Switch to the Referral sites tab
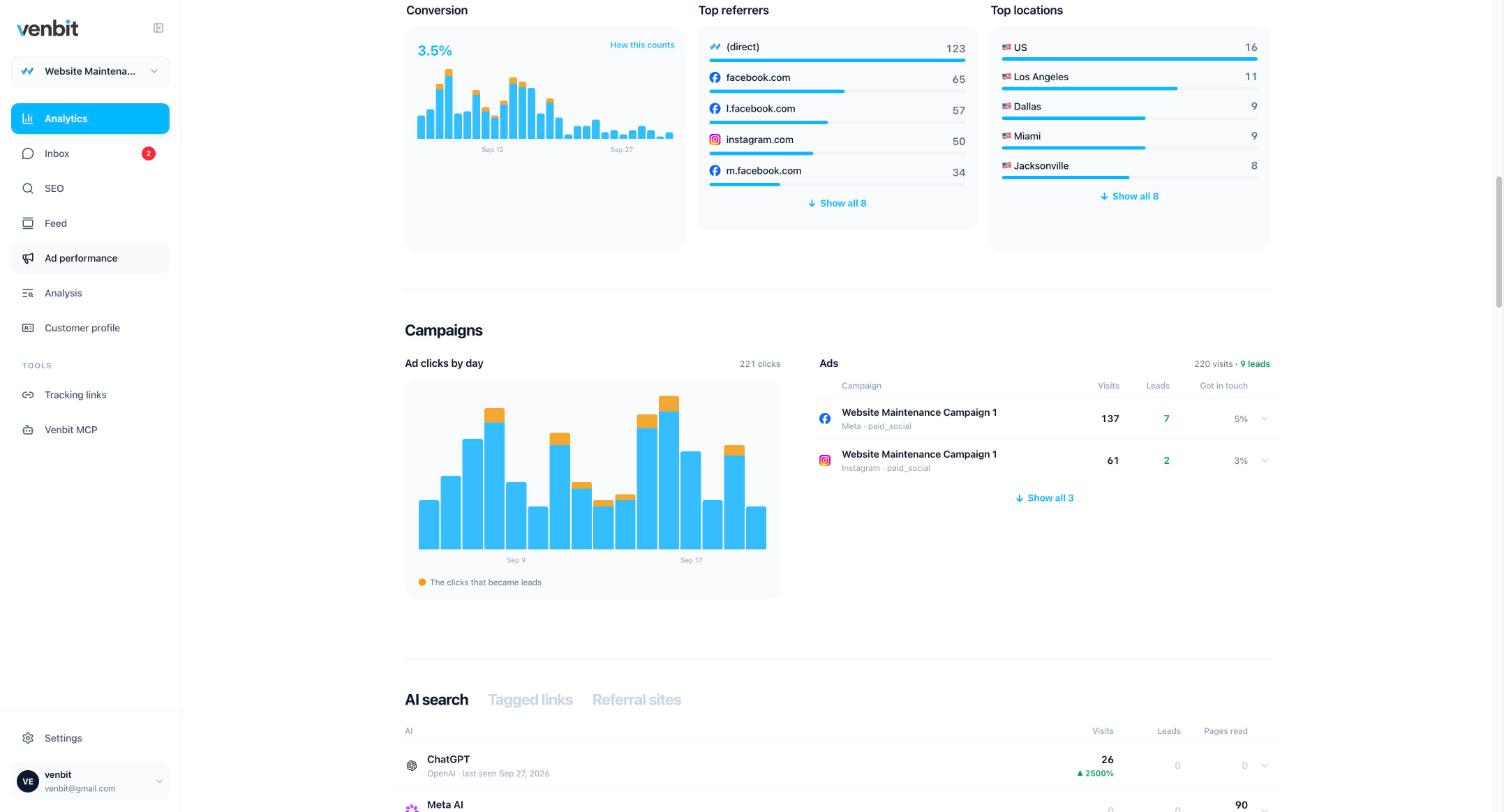The image size is (1504, 812). [x=636, y=700]
